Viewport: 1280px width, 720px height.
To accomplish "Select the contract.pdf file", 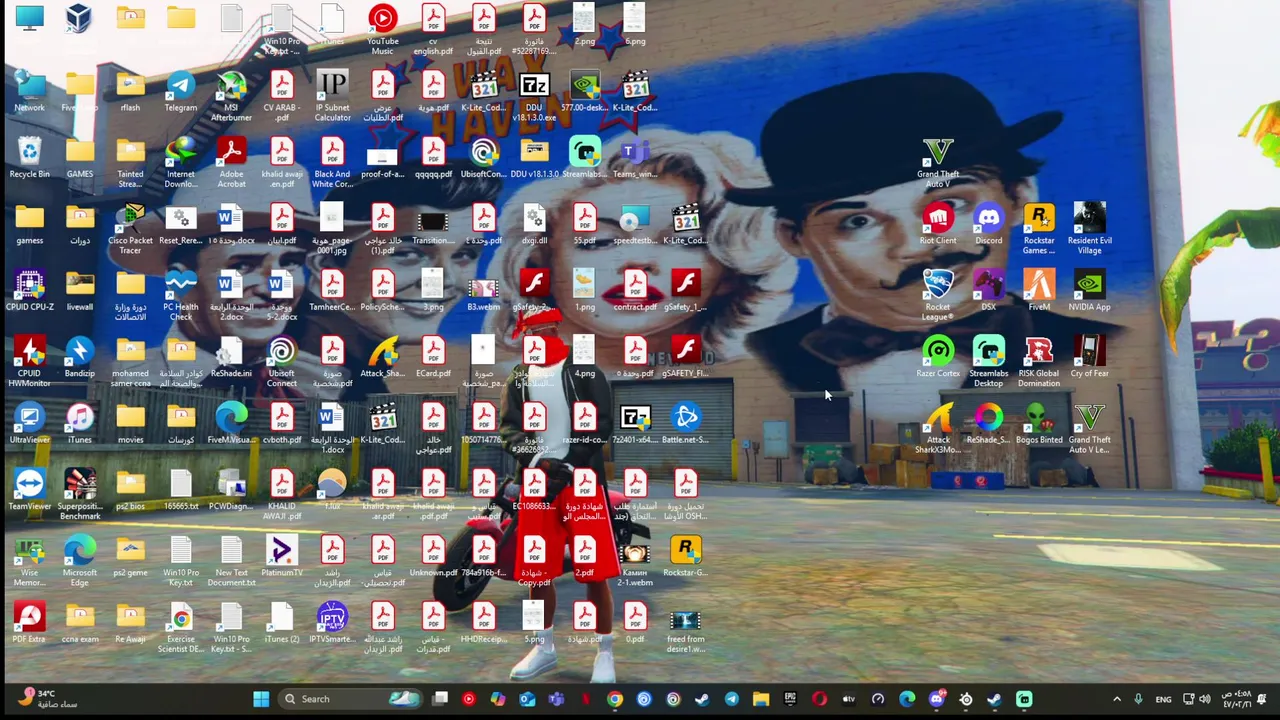I will 635,291.
